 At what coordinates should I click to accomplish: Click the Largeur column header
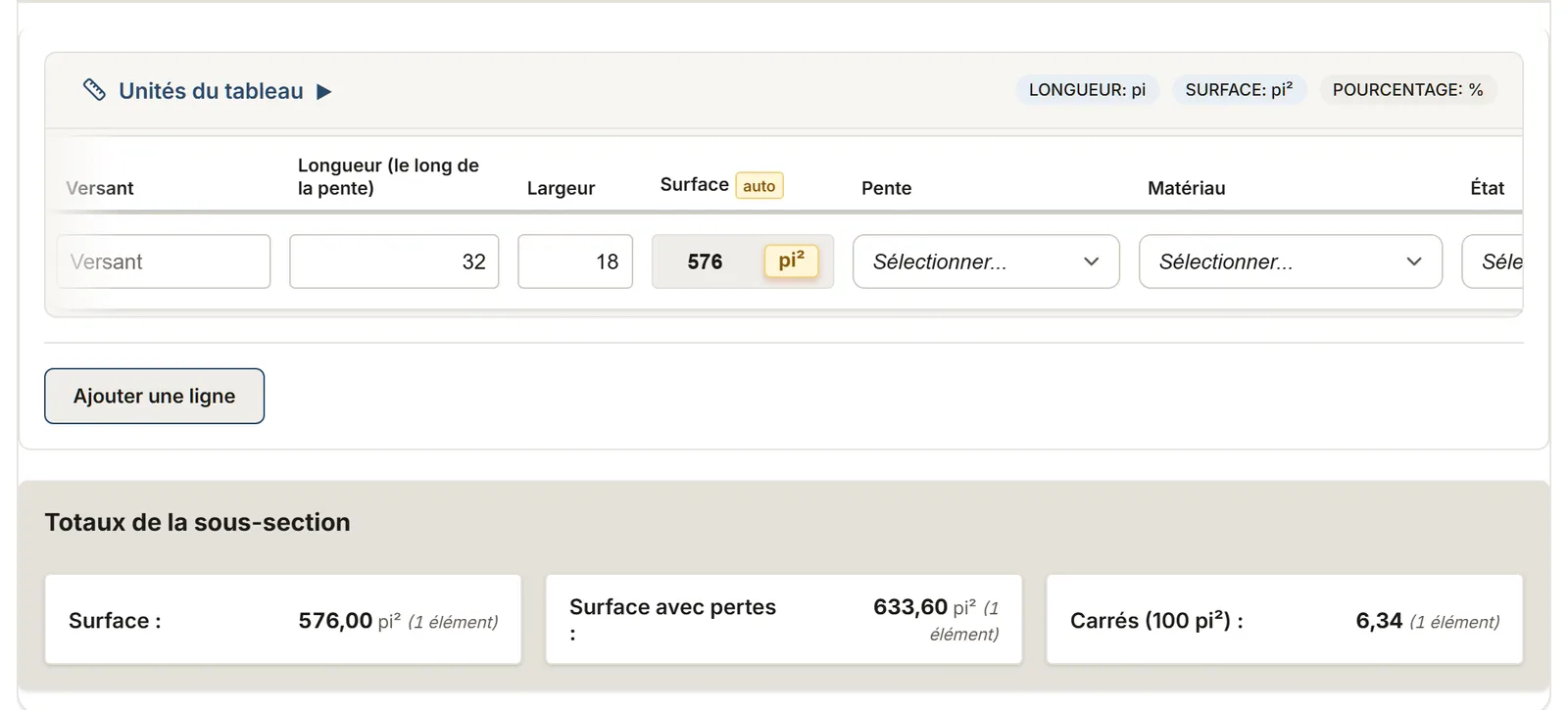[561, 188]
